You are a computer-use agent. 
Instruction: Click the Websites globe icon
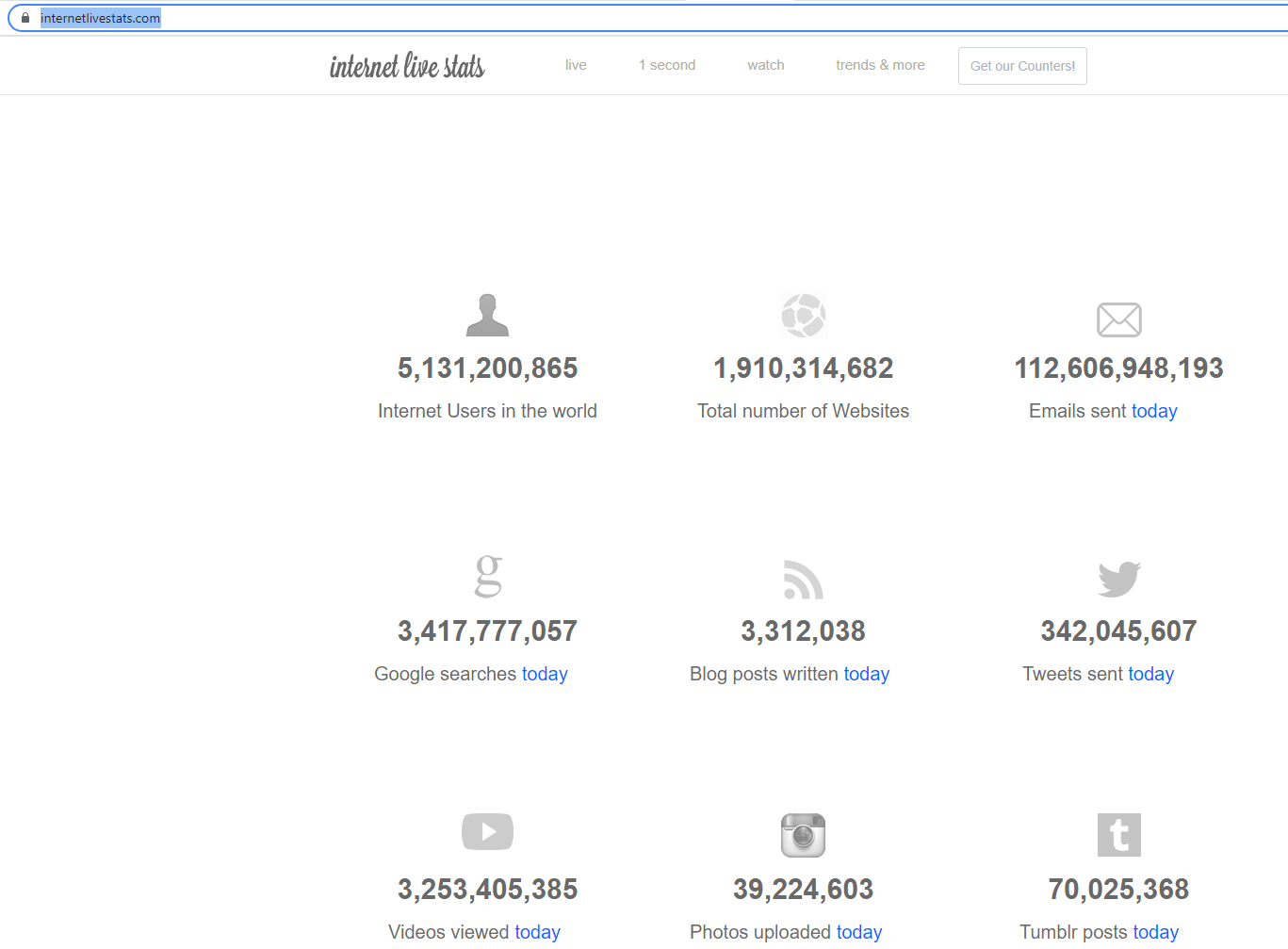[804, 315]
